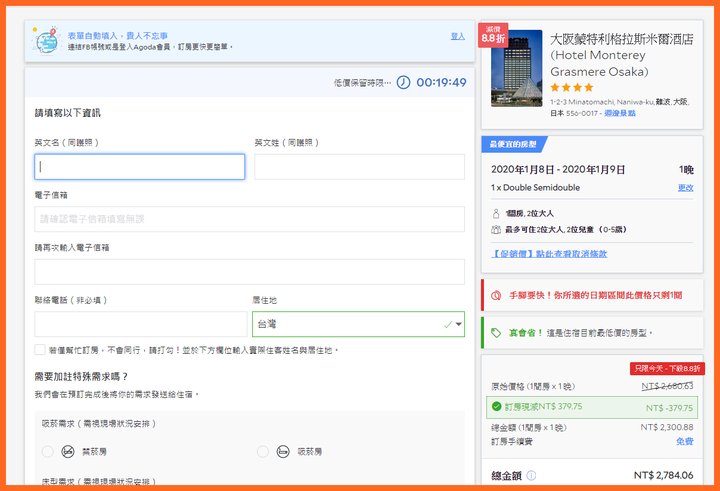This screenshot has height=491, width=720.
Task: Click the dropdown arrow in 居住地 field
Action: pyautogui.click(x=458, y=324)
